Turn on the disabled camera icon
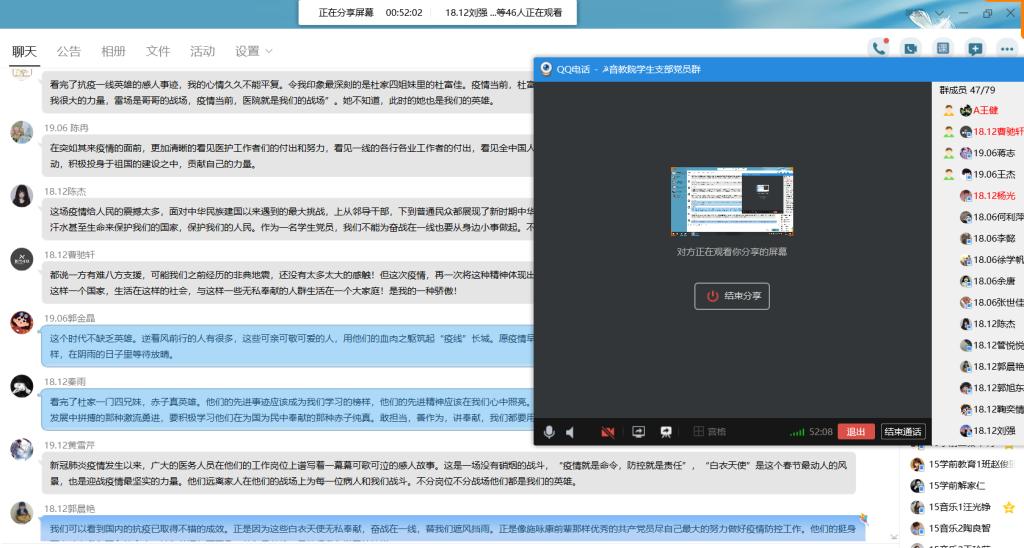The width and height of the screenshot is (1024, 548). coord(607,432)
